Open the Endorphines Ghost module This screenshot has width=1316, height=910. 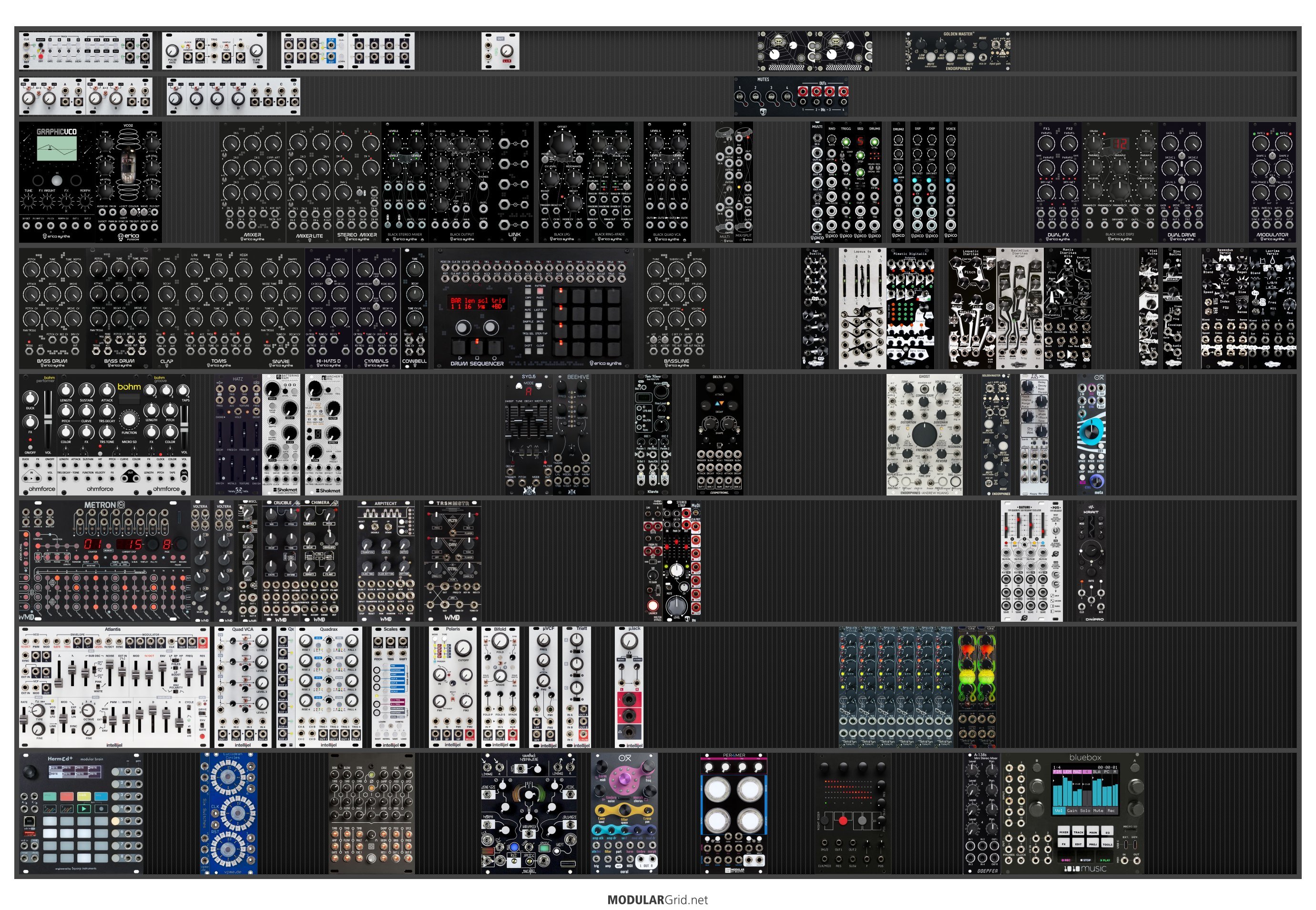point(925,435)
